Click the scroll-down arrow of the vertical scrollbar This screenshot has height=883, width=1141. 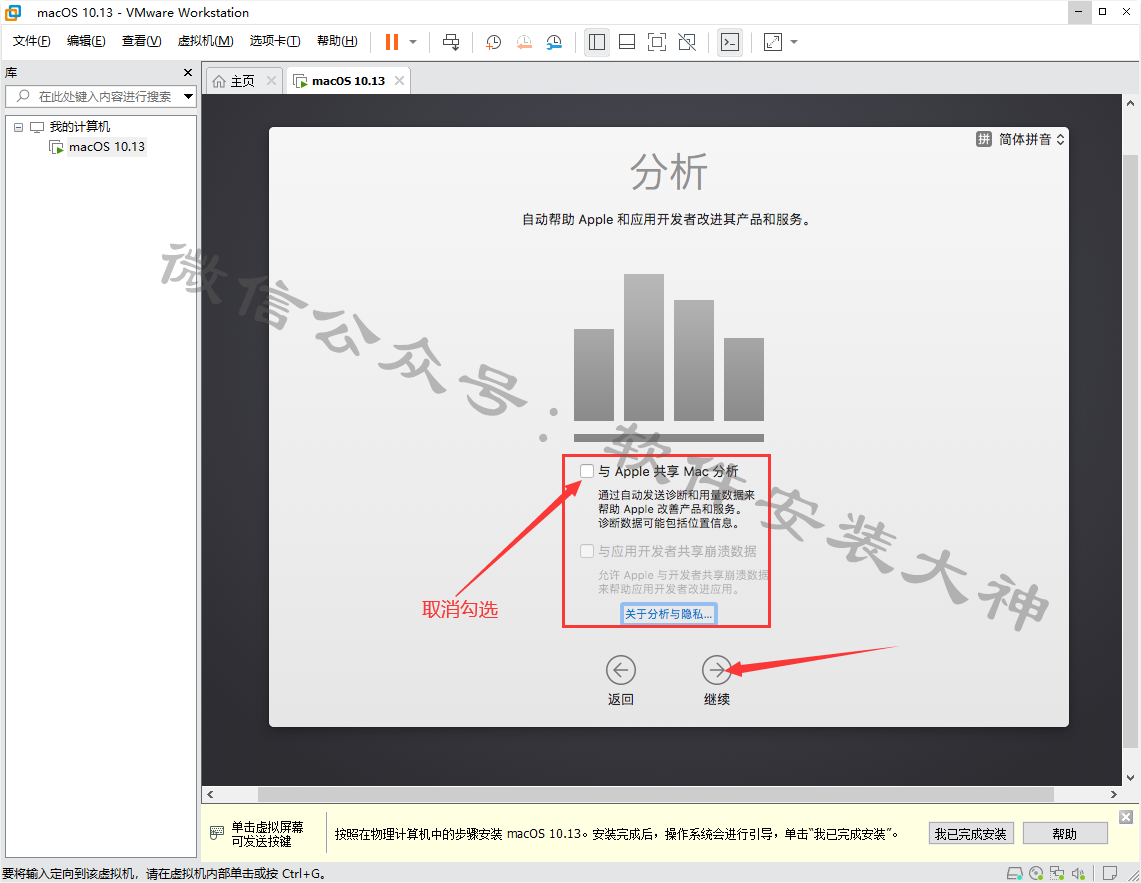pos(1130,777)
